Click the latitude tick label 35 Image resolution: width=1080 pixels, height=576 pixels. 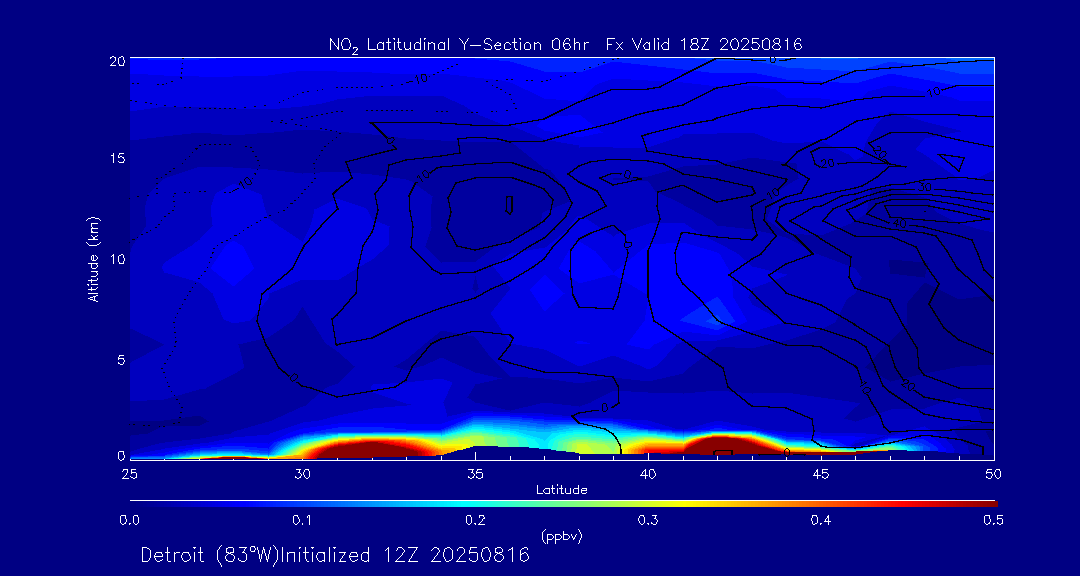(475, 474)
